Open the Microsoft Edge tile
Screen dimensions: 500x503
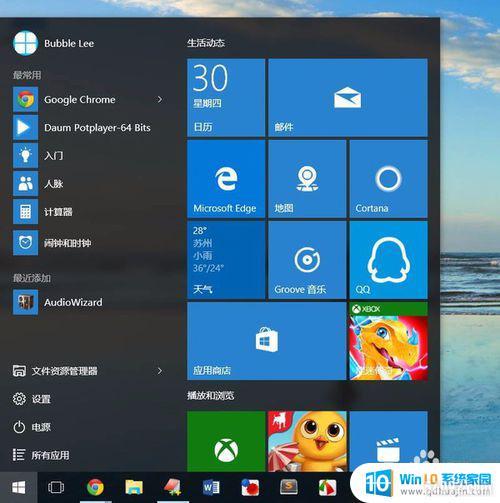(226, 179)
